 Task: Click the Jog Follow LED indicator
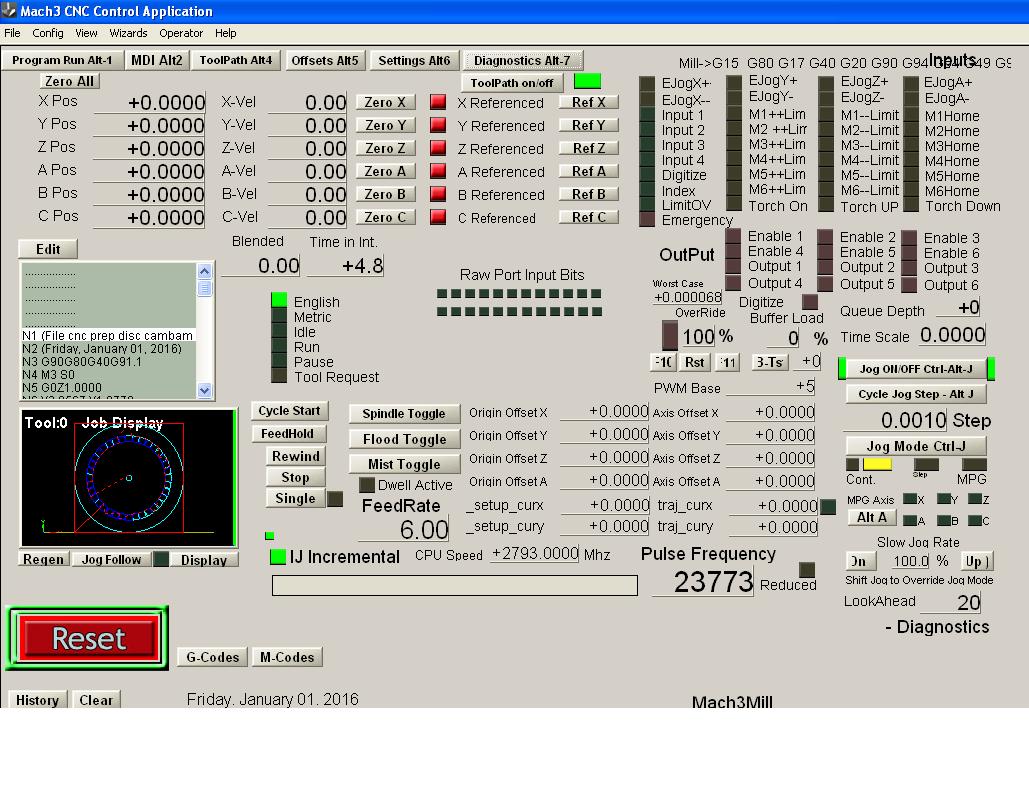pyautogui.click(x=161, y=559)
